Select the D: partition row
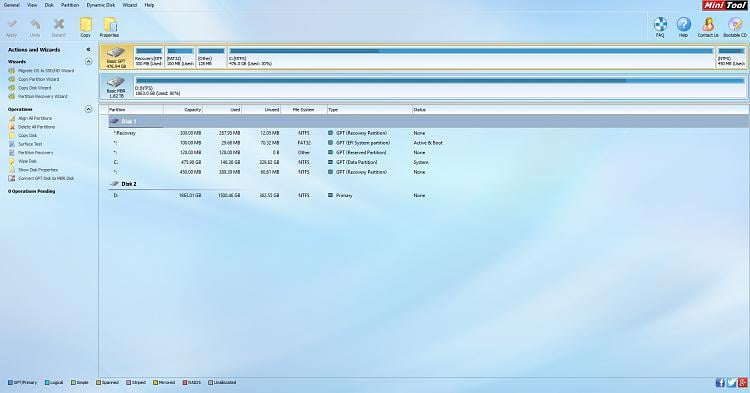The image size is (750, 393). tap(429, 196)
